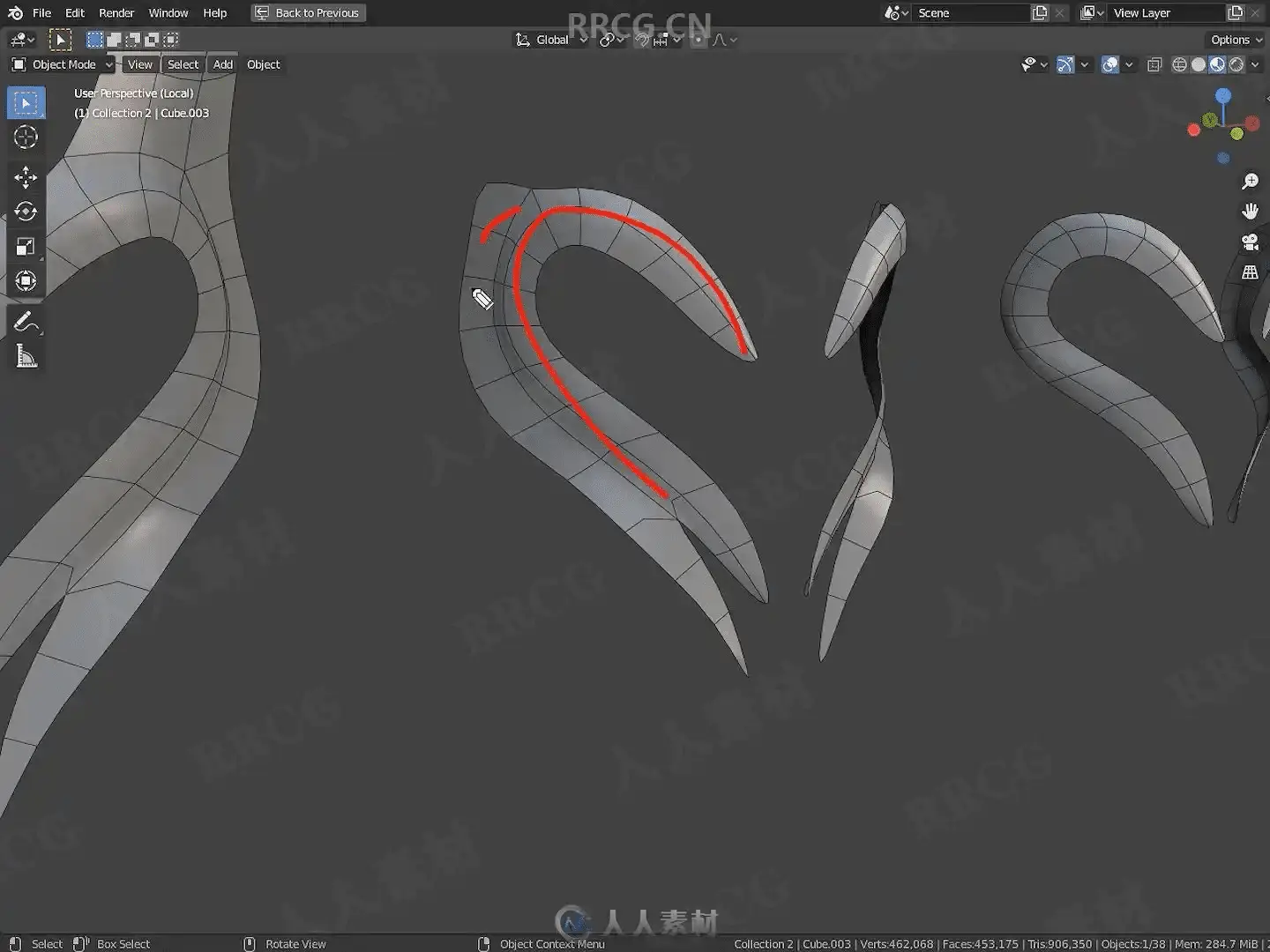Toggle proportional editing
The height and width of the screenshot is (952, 1270).
(698, 40)
